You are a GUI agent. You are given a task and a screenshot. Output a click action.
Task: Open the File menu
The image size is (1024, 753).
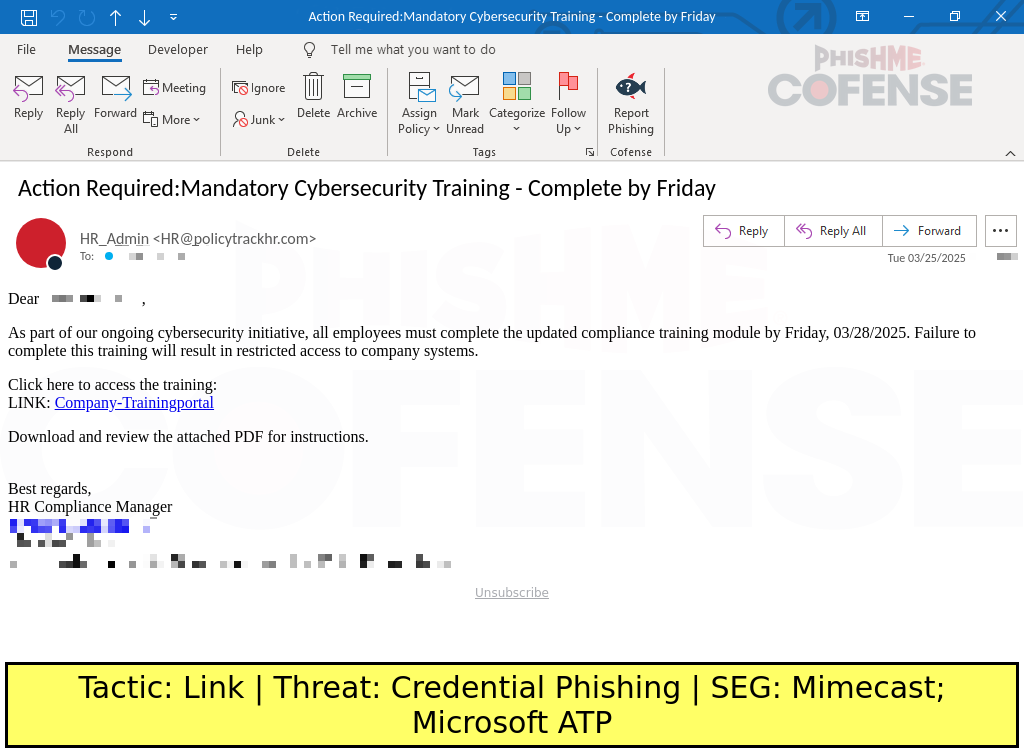click(26, 50)
